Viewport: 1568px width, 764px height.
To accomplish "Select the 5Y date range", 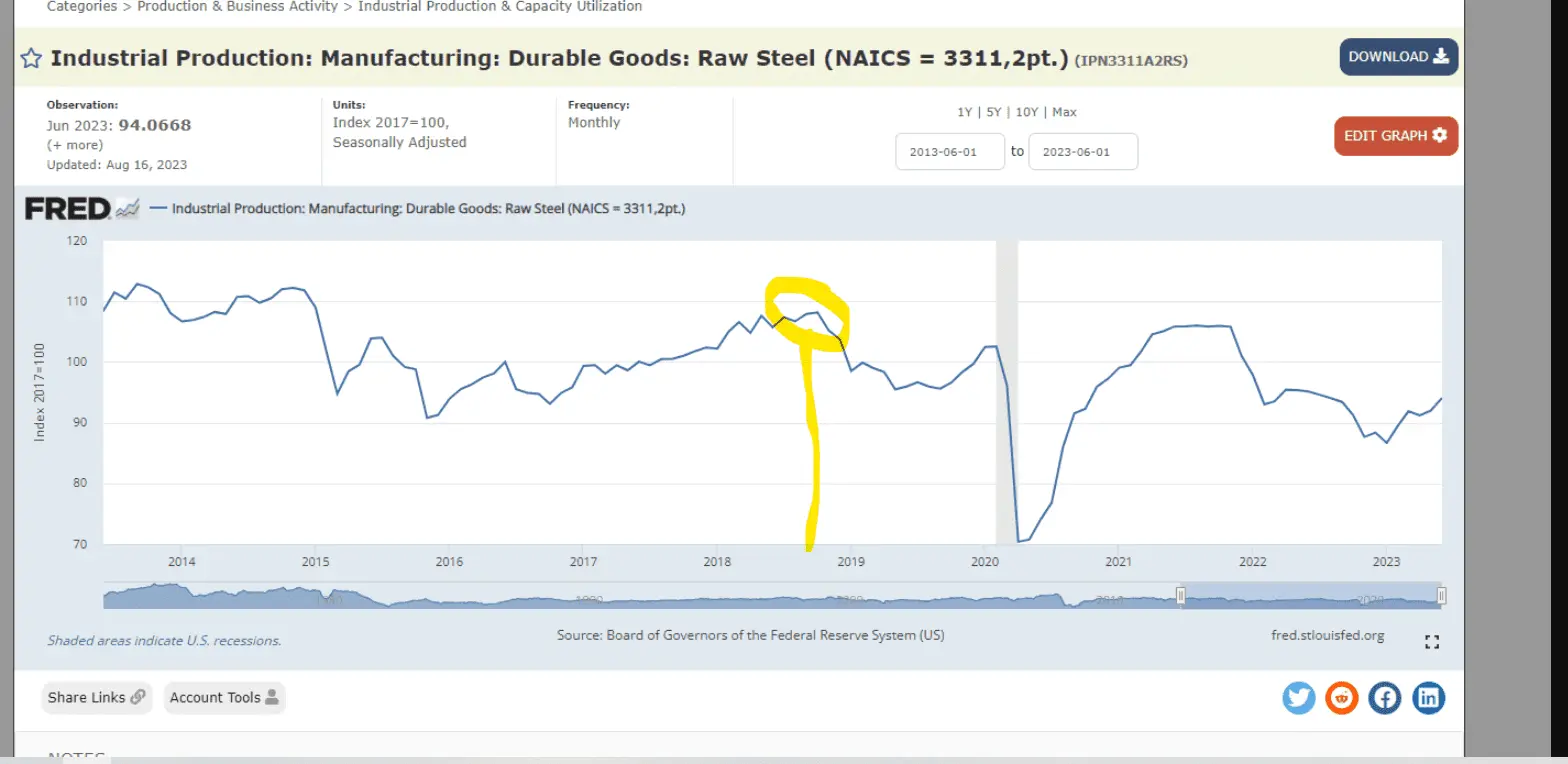I will pyautogui.click(x=993, y=112).
